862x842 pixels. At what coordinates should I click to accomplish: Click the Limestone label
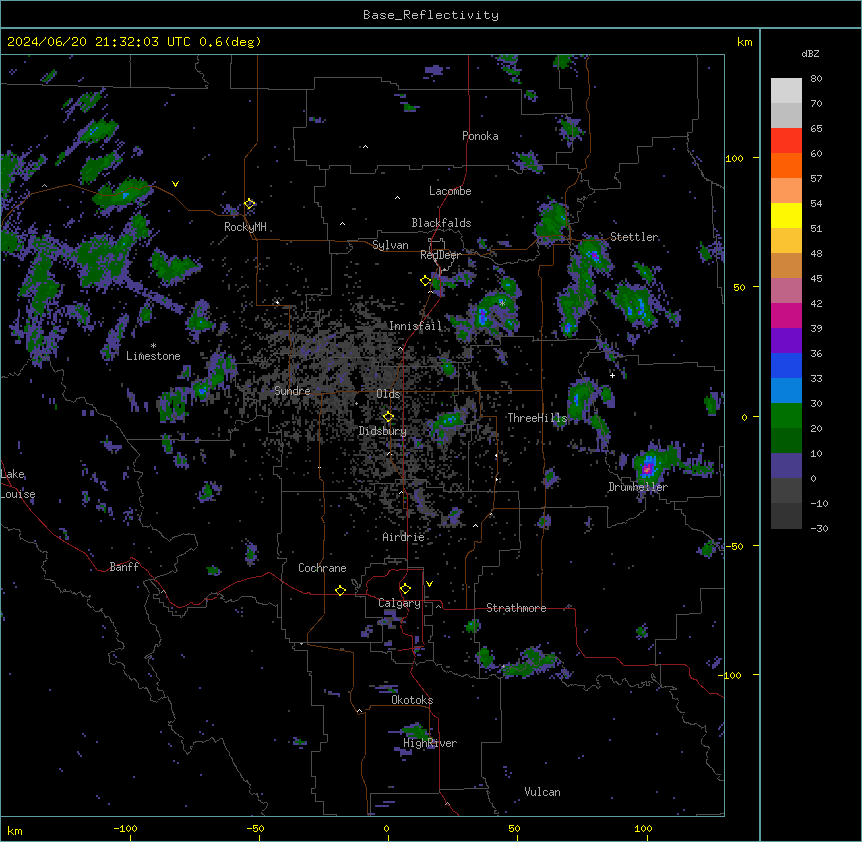(x=153, y=356)
